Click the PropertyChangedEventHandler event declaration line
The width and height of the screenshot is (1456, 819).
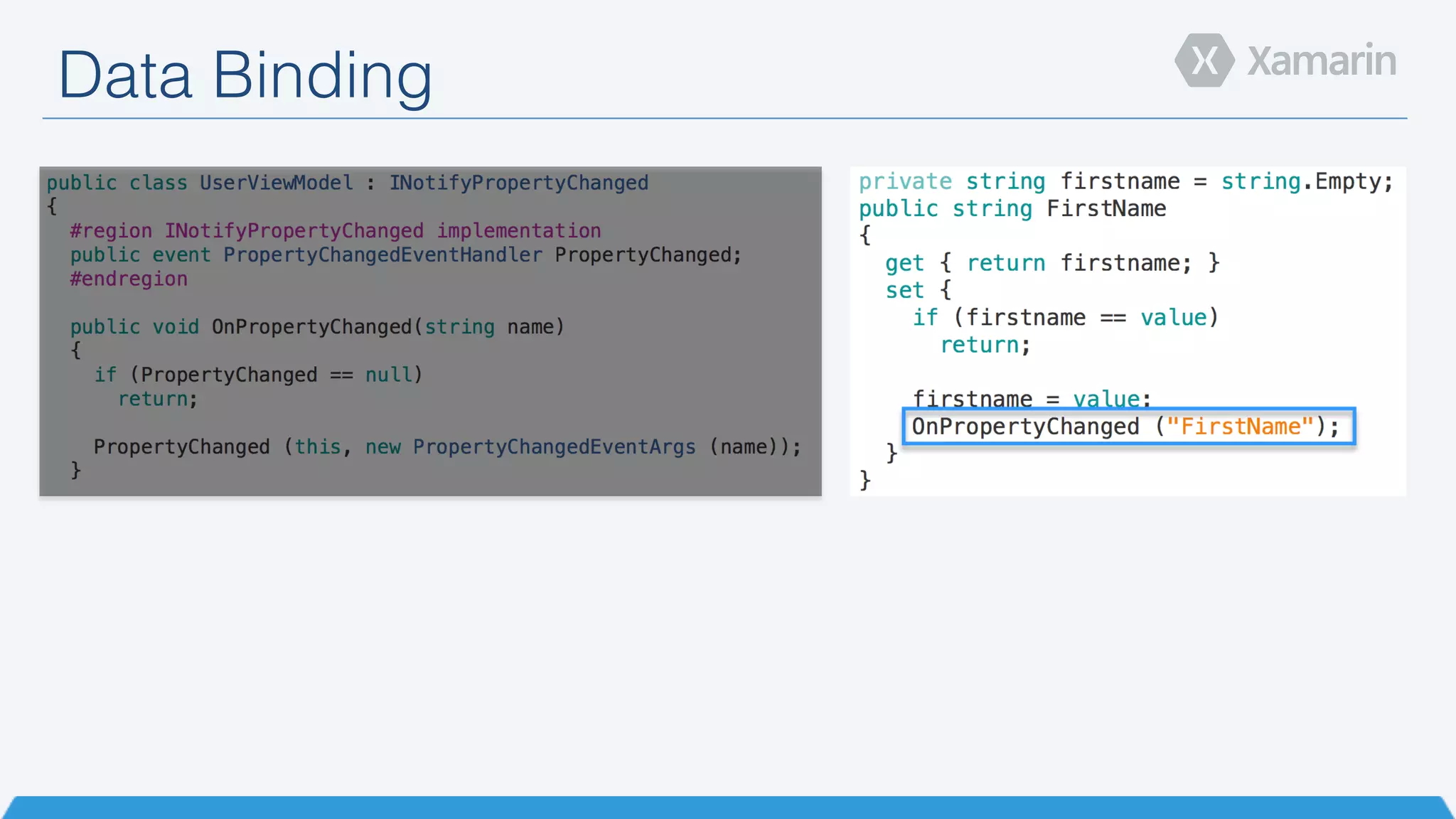pos(406,255)
